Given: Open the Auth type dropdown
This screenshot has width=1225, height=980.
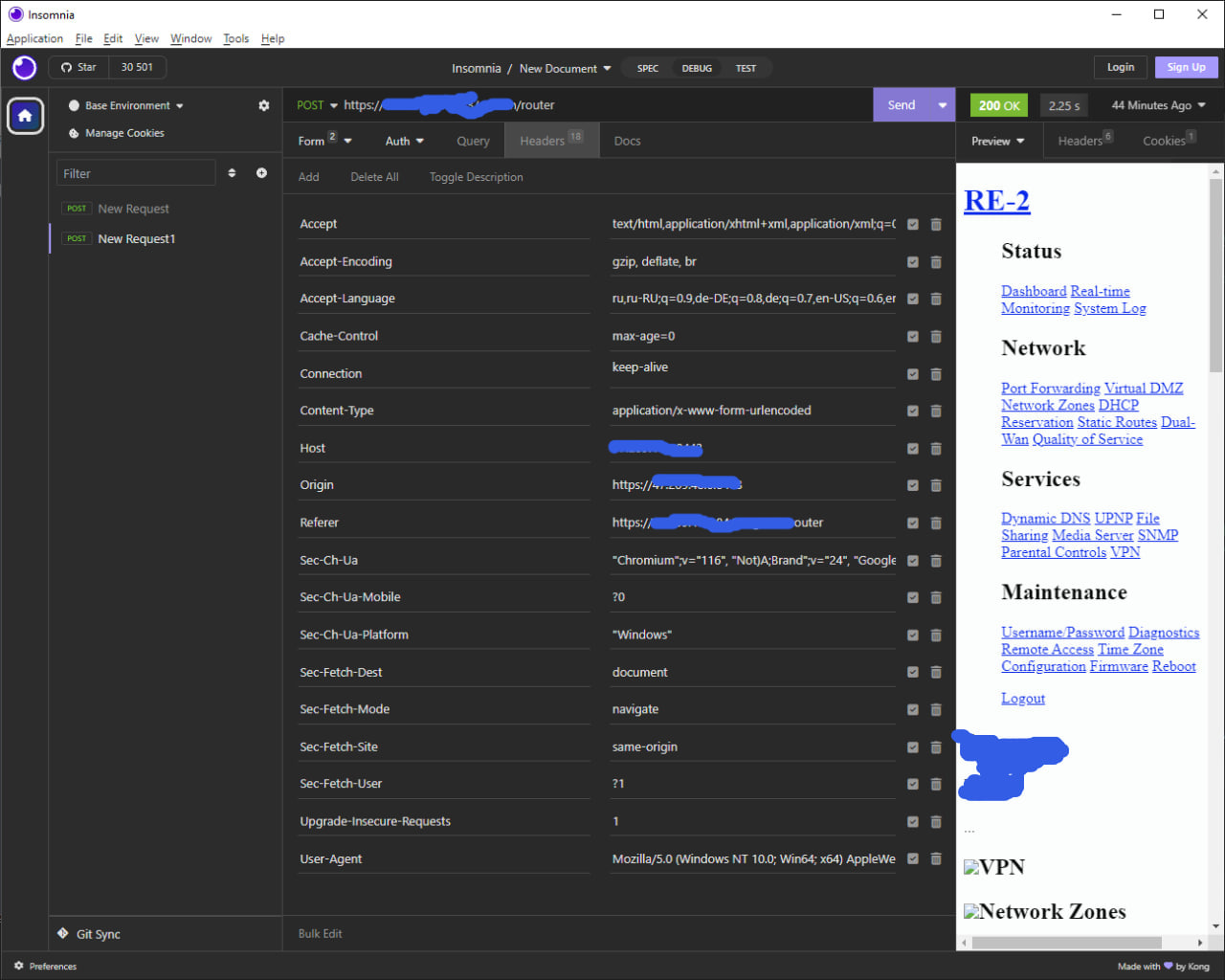Looking at the screenshot, I should pos(404,141).
